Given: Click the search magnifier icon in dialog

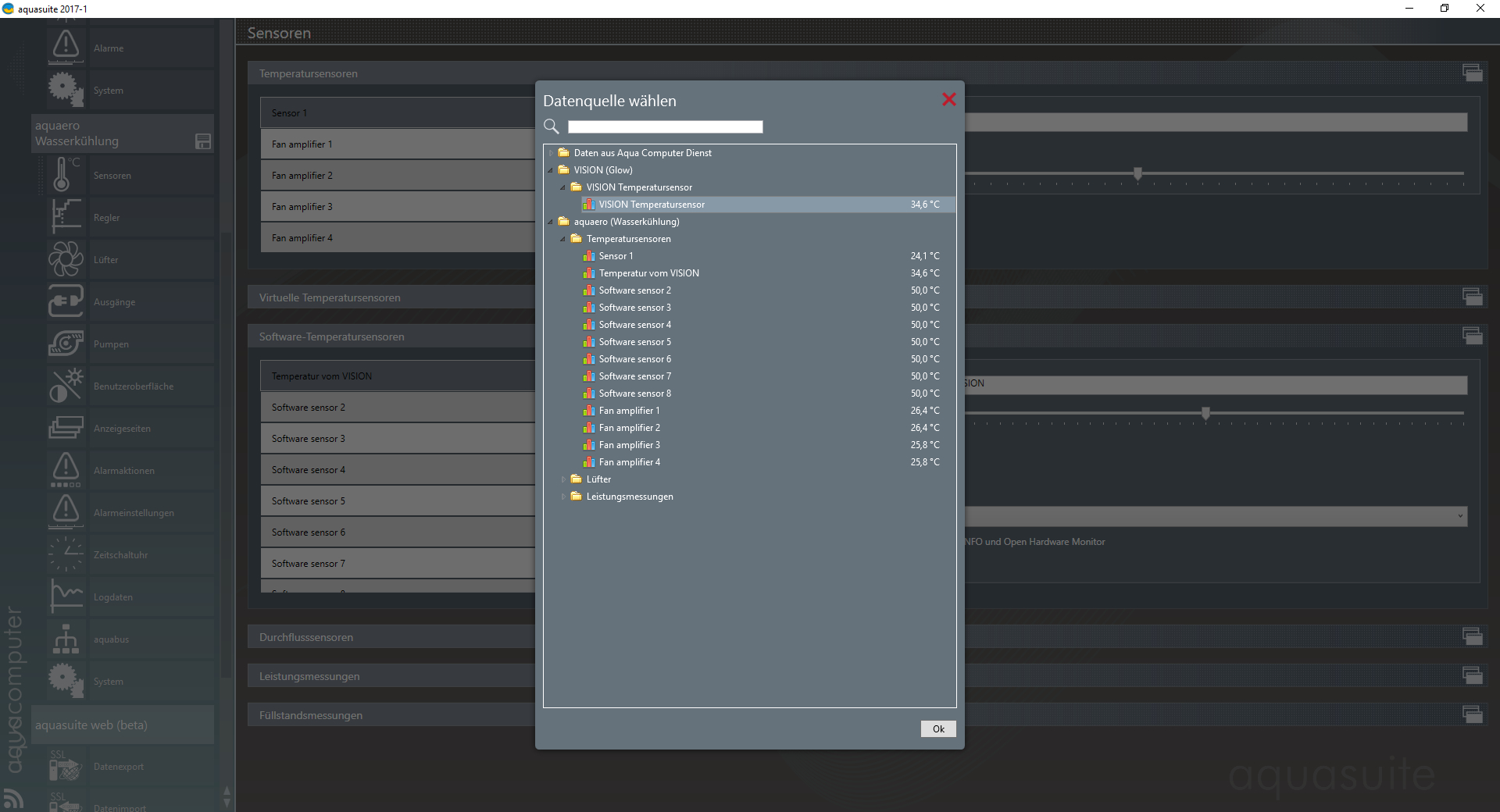Looking at the screenshot, I should point(552,126).
